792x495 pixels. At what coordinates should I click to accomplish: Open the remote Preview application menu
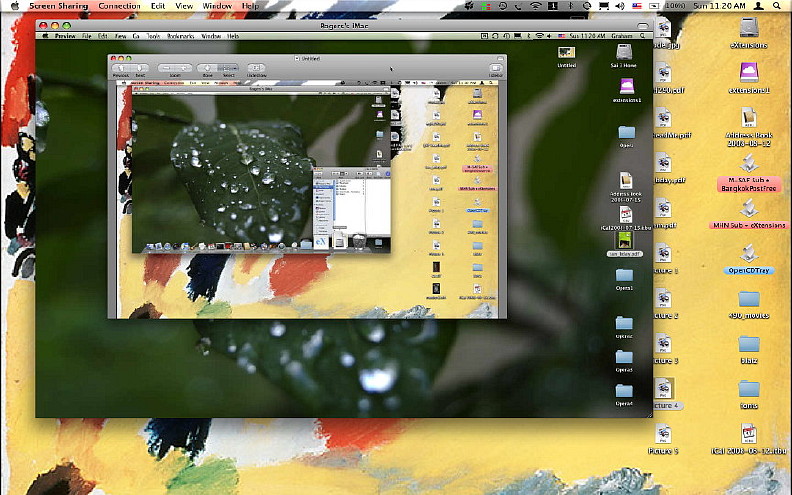click(65, 36)
